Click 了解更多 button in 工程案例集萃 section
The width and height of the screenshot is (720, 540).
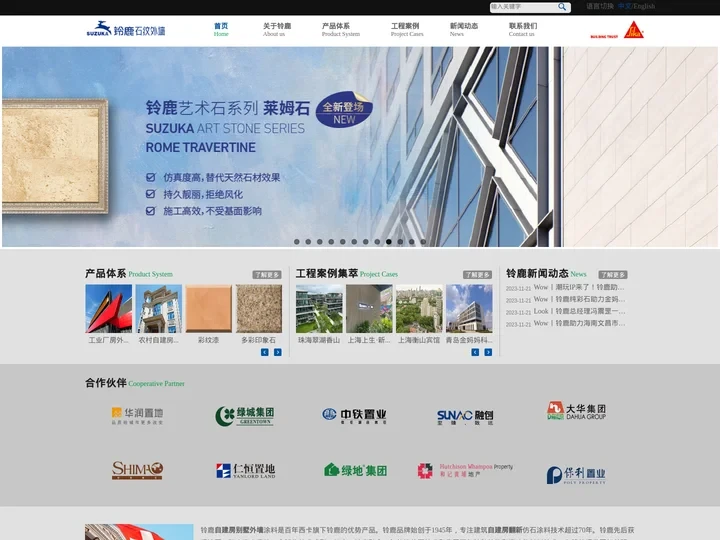(477, 275)
